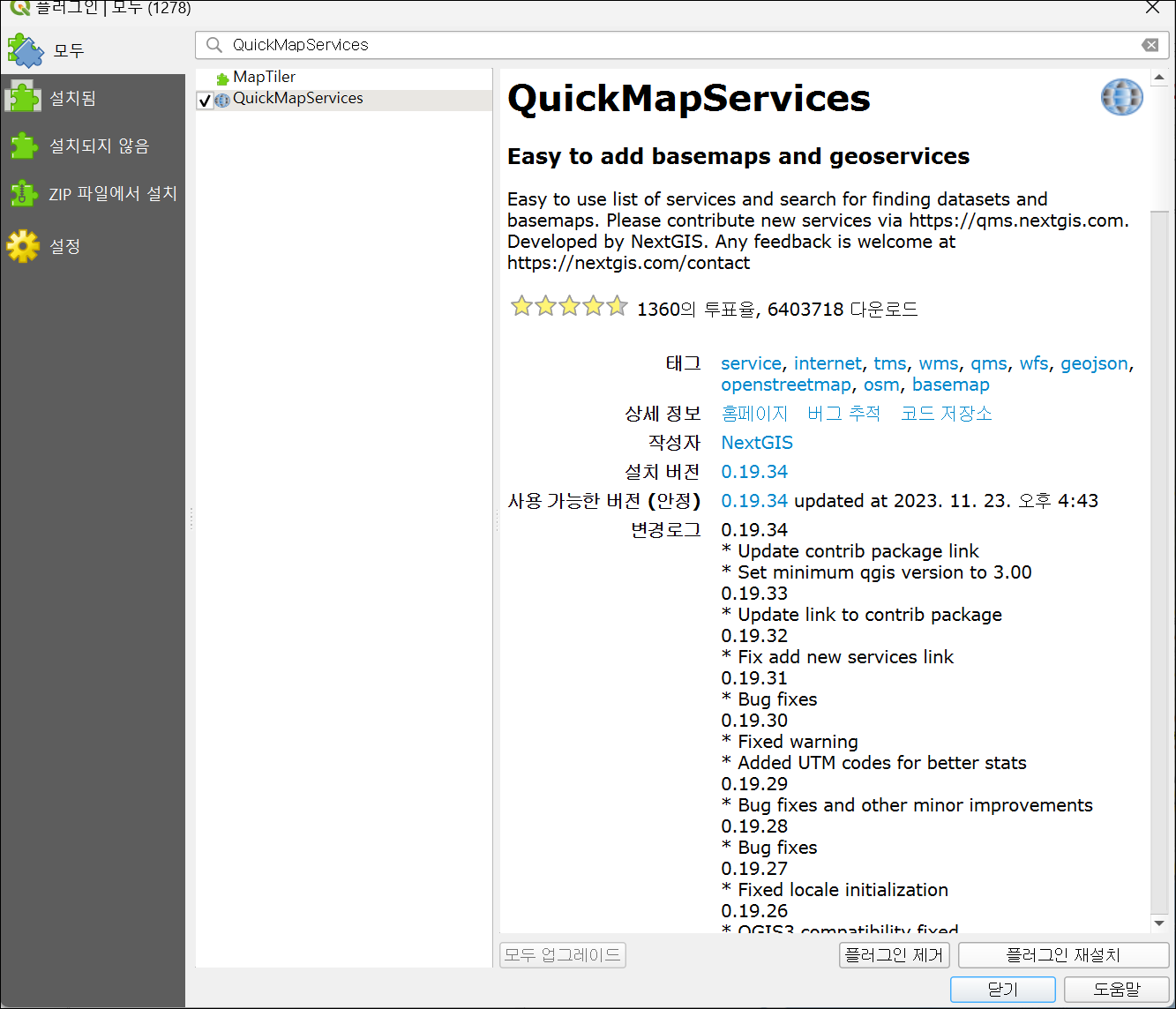Uncheck the QuickMapServices plugin checkbox
The width and height of the screenshot is (1176, 1009).
tap(205, 100)
